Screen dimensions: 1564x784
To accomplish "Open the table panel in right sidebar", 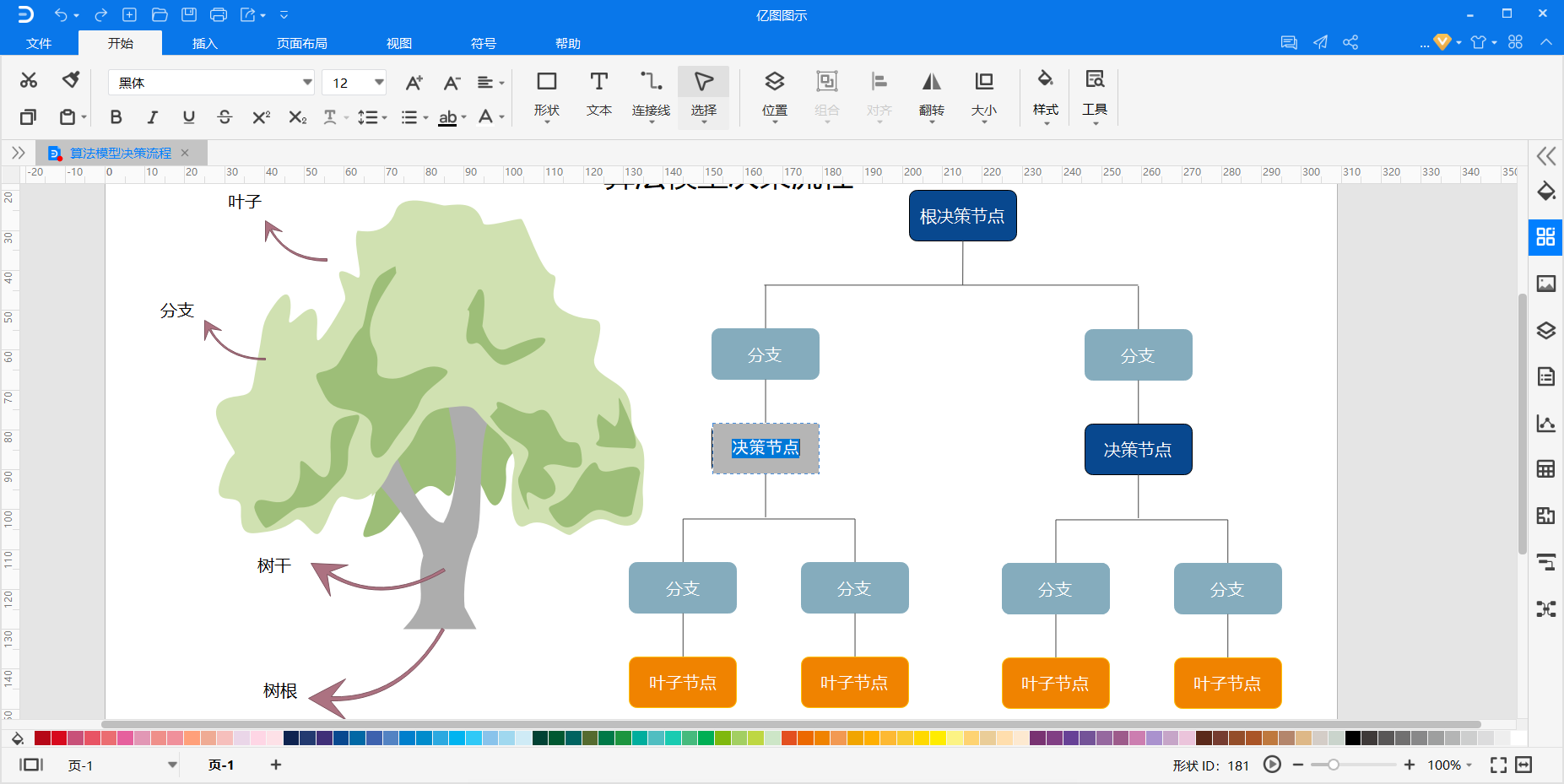I will click(1545, 469).
